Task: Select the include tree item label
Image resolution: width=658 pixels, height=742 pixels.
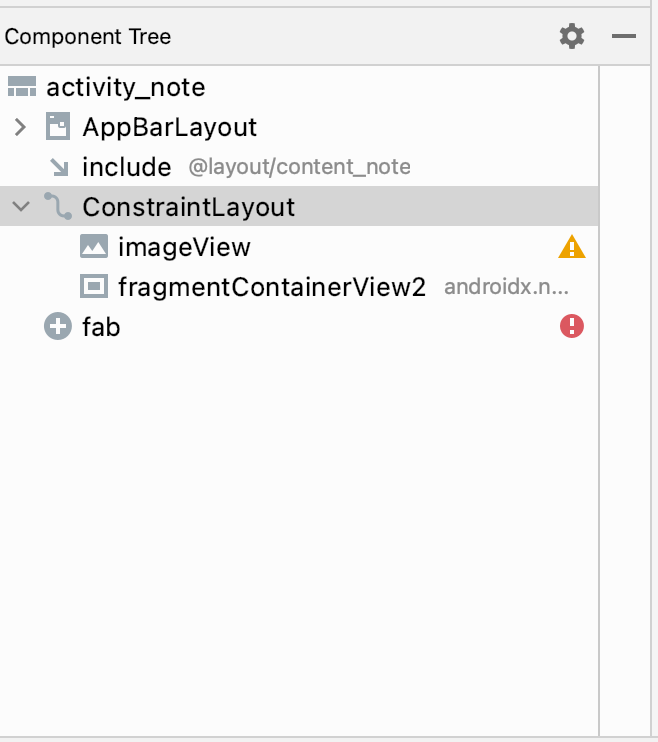Action: (x=126, y=167)
